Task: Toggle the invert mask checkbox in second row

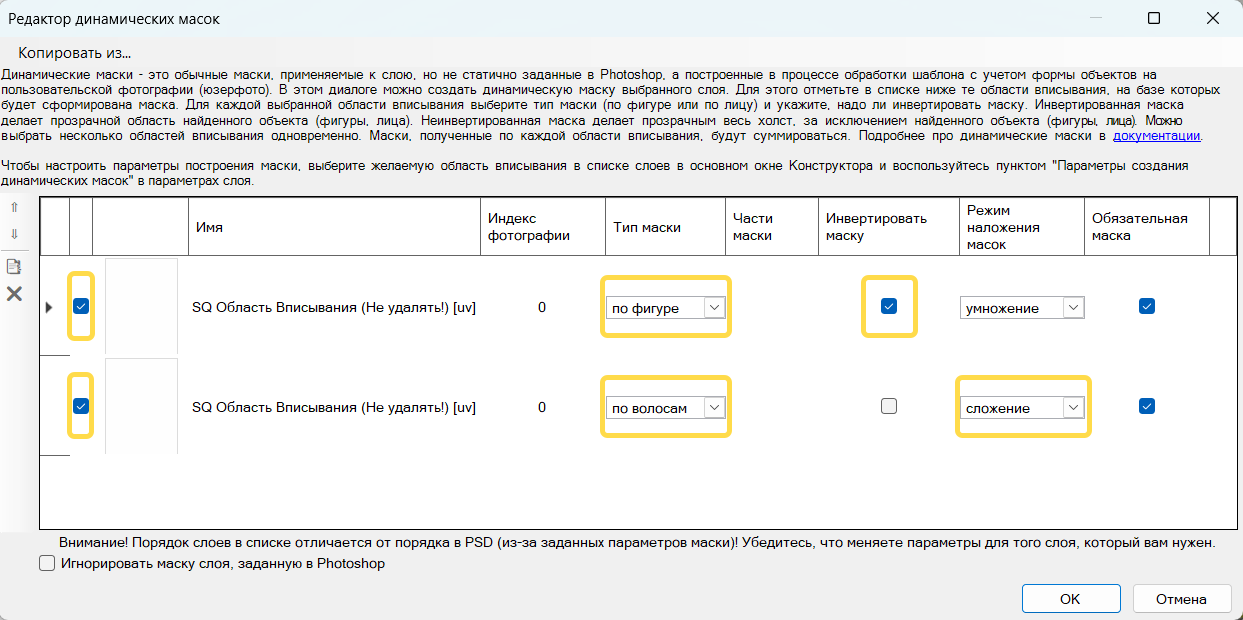Action: pos(888,406)
